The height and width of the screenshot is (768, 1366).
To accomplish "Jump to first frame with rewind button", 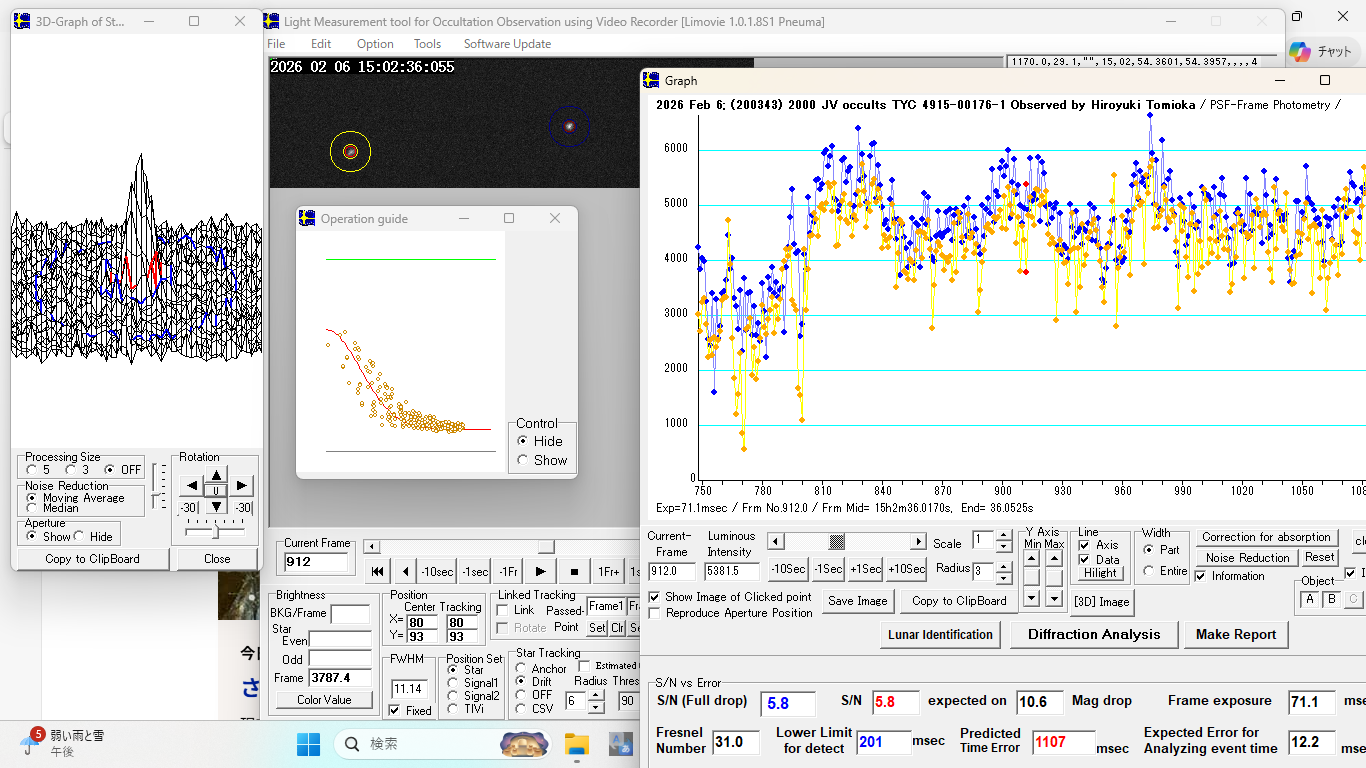I will pos(377,572).
